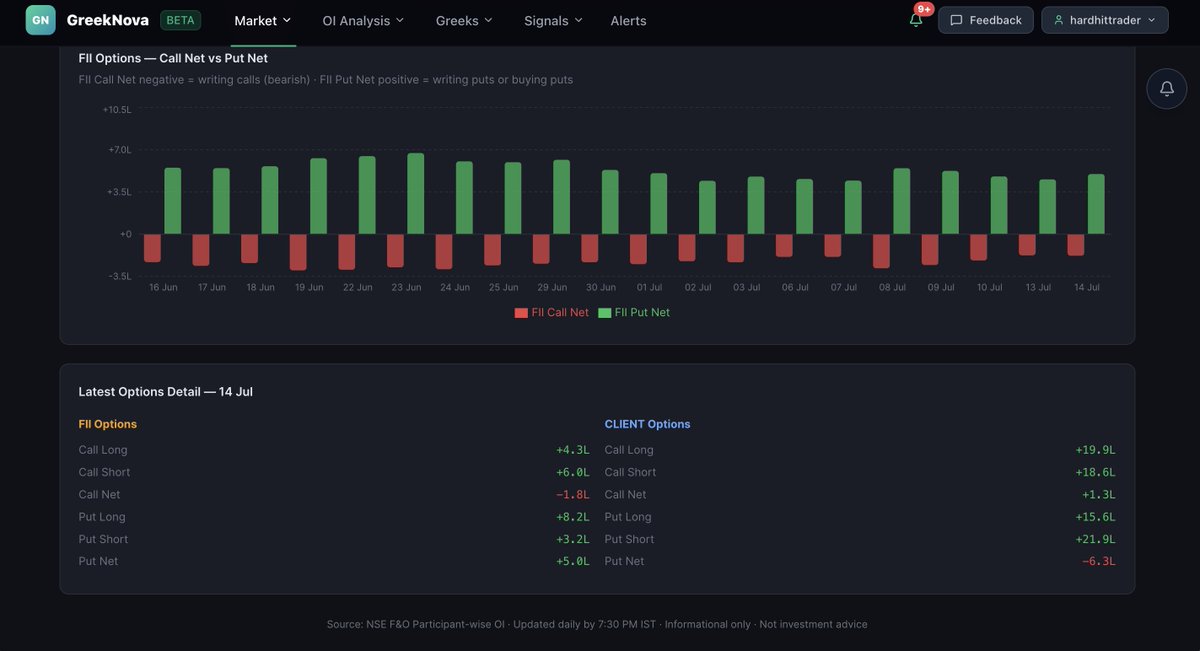Click the 16 Jun axis label
Viewport: 1200px width, 651px height.
163,287
